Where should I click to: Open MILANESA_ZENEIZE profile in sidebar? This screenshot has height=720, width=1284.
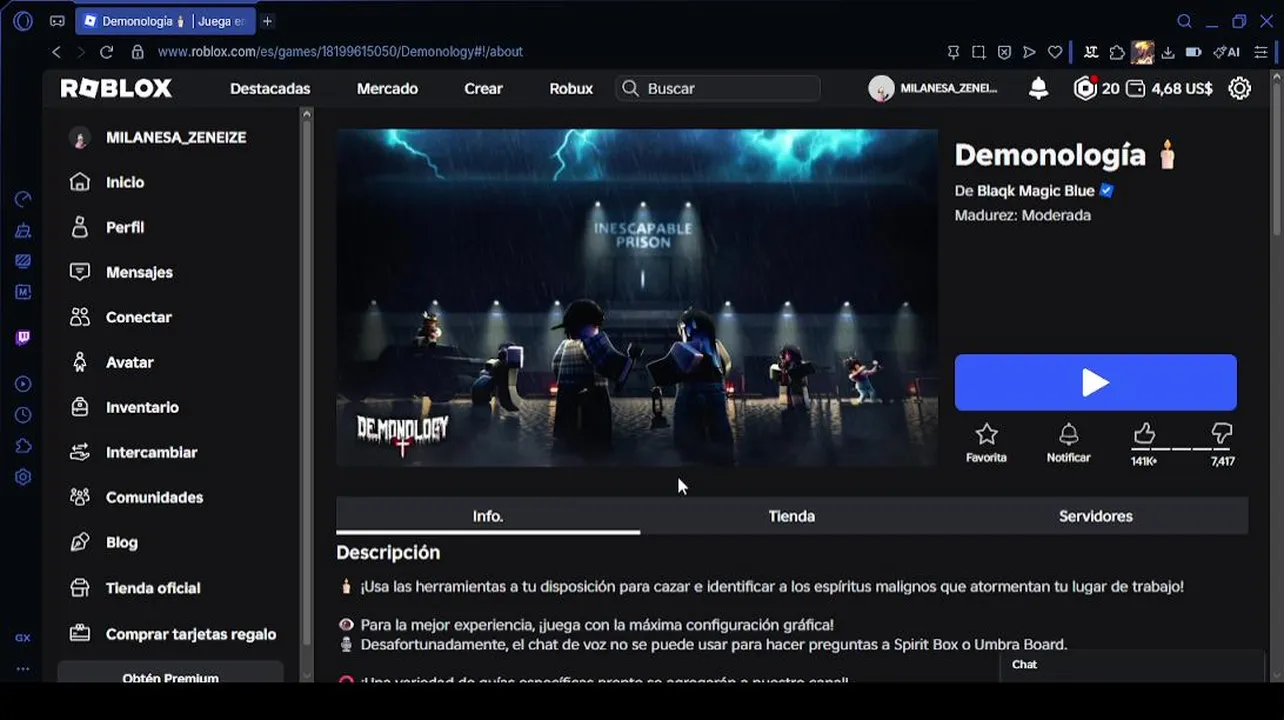(158, 137)
